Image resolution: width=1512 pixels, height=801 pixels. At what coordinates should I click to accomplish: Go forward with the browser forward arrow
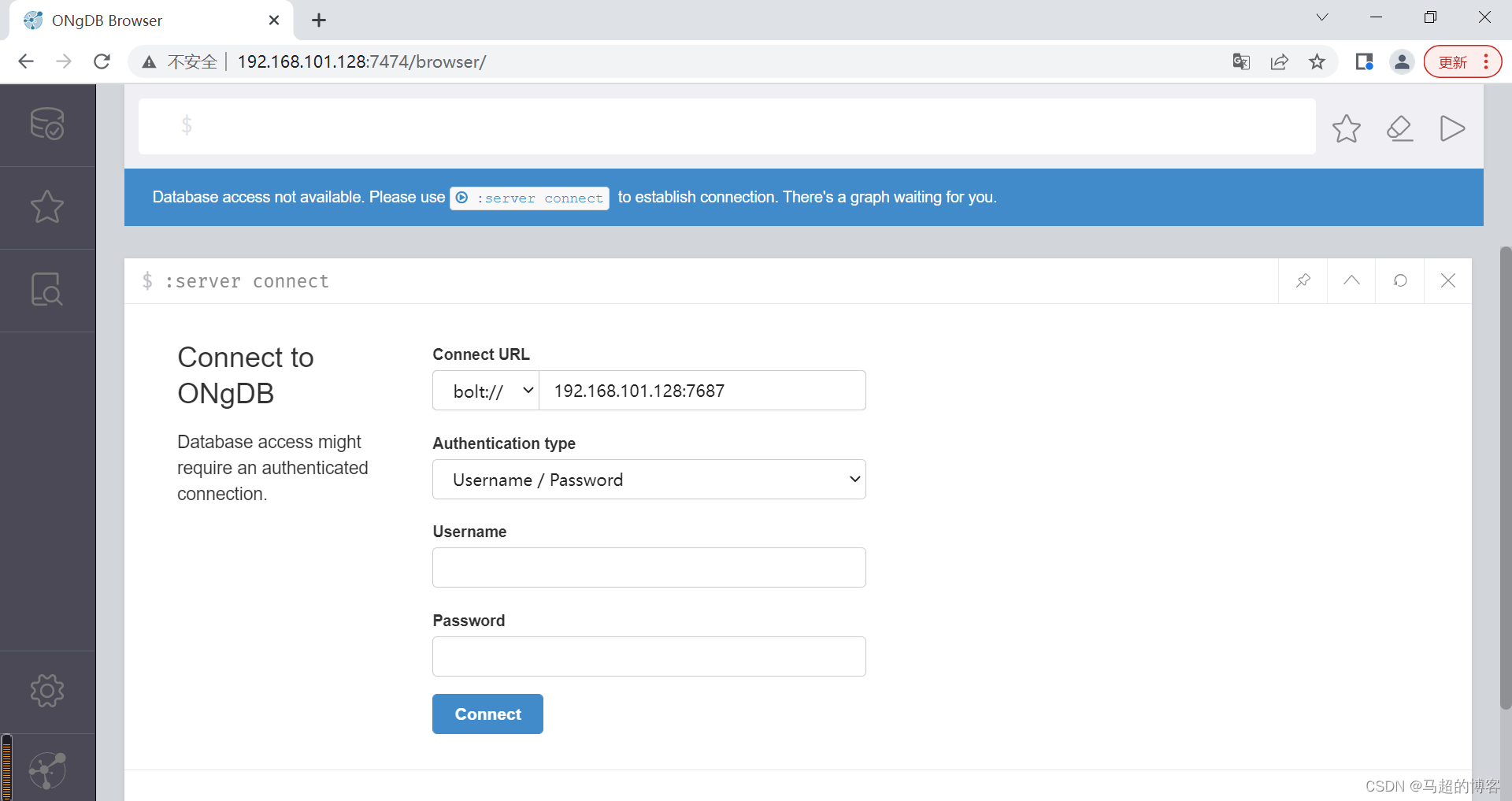click(64, 61)
